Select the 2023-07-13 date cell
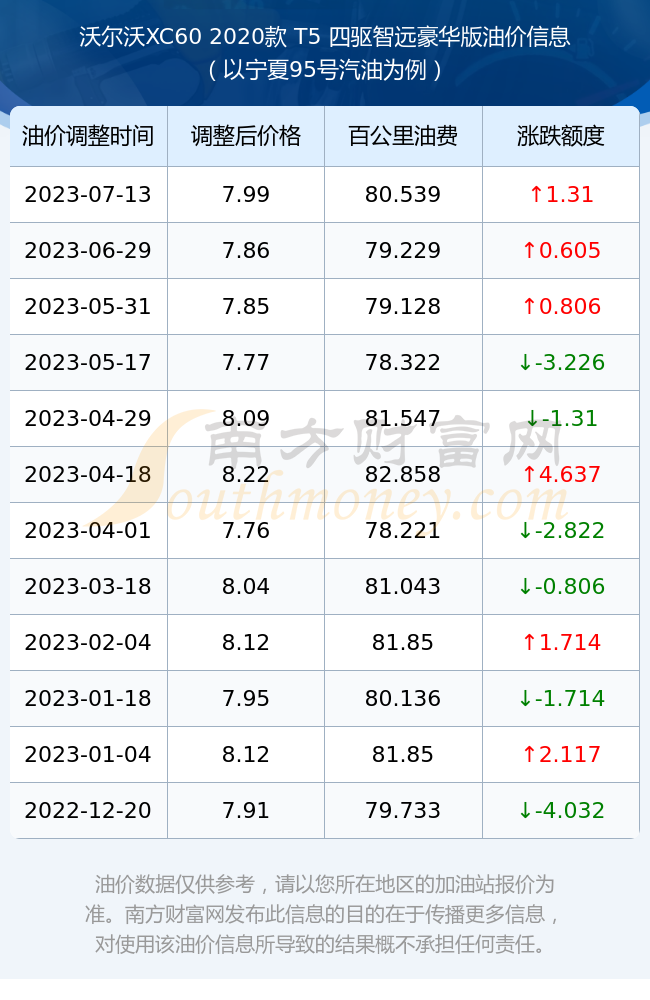The height and width of the screenshot is (1000, 650). 88,195
